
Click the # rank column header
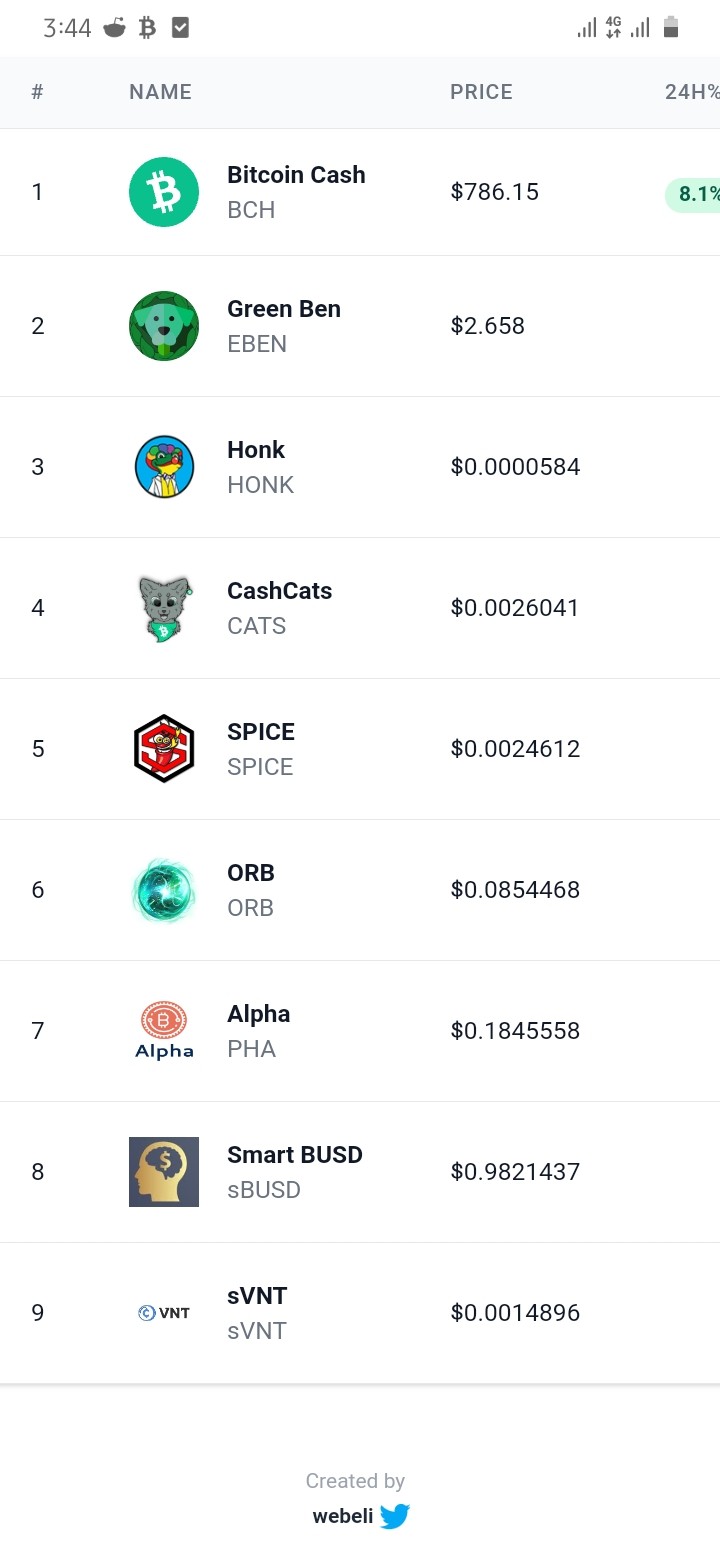38,92
